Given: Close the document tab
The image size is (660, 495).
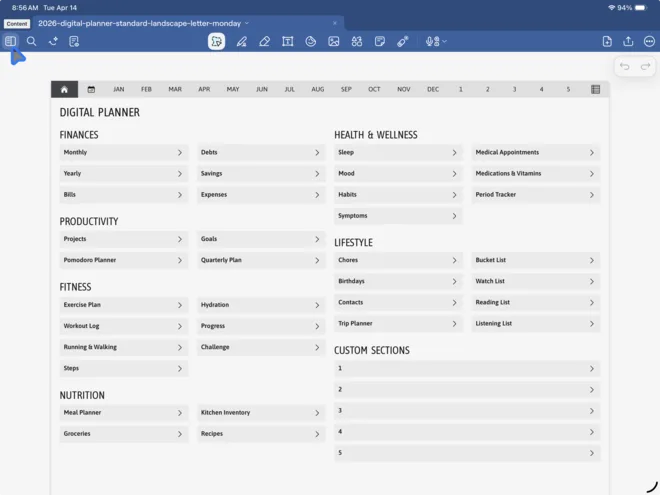Looking at the screenshot, I should (x=335, y=24).
